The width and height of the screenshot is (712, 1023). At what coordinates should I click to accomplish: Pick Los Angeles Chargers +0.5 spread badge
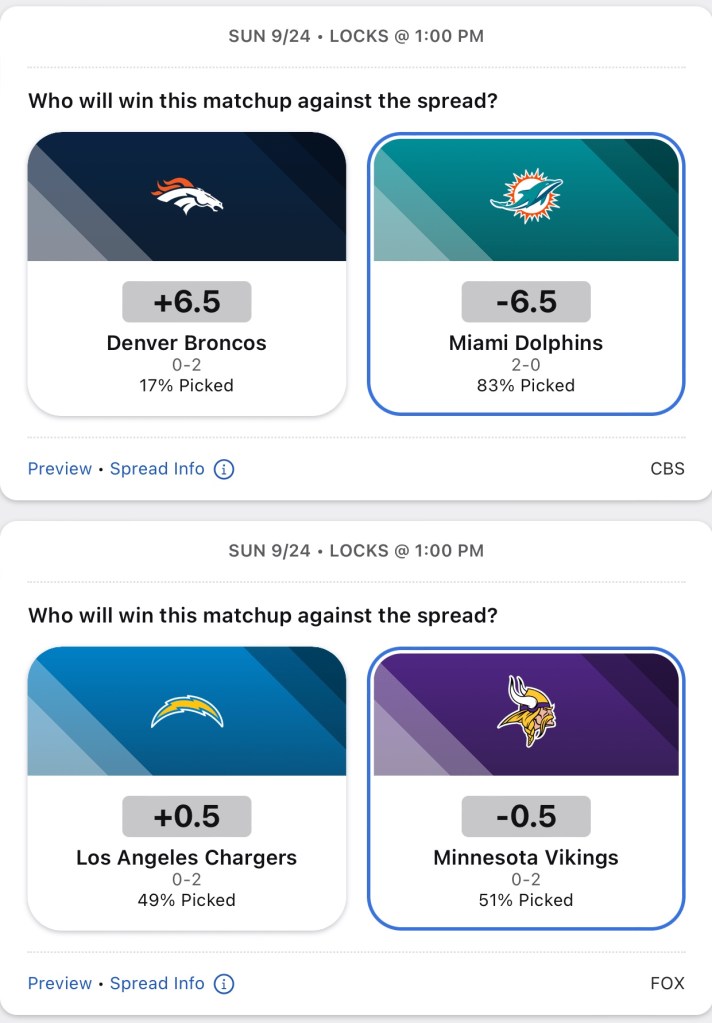click(187, 817)
